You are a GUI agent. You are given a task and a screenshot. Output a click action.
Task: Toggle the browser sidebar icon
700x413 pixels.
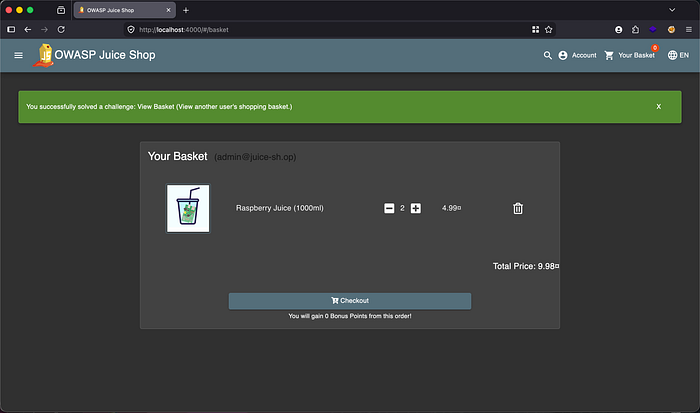pos(11,29)
